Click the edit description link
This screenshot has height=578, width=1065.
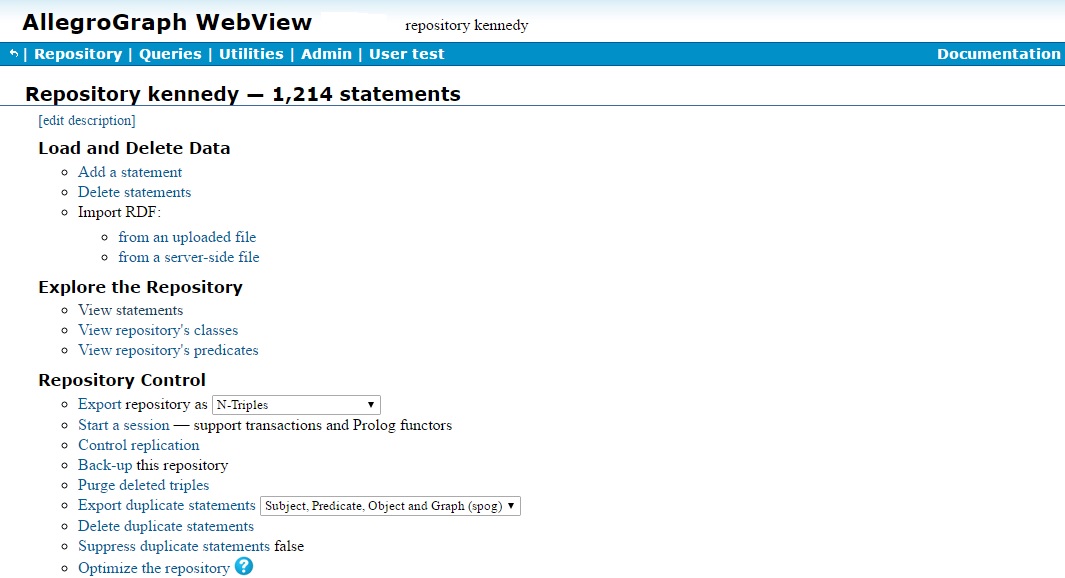point(86,121)
